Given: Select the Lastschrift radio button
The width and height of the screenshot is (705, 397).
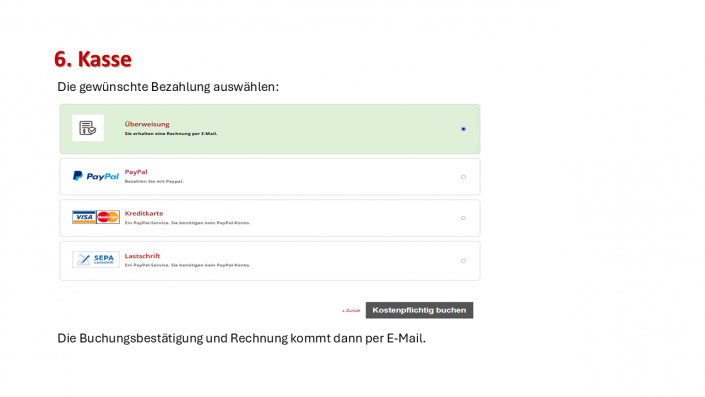Looking at the screenshot, I should [463, 260].
